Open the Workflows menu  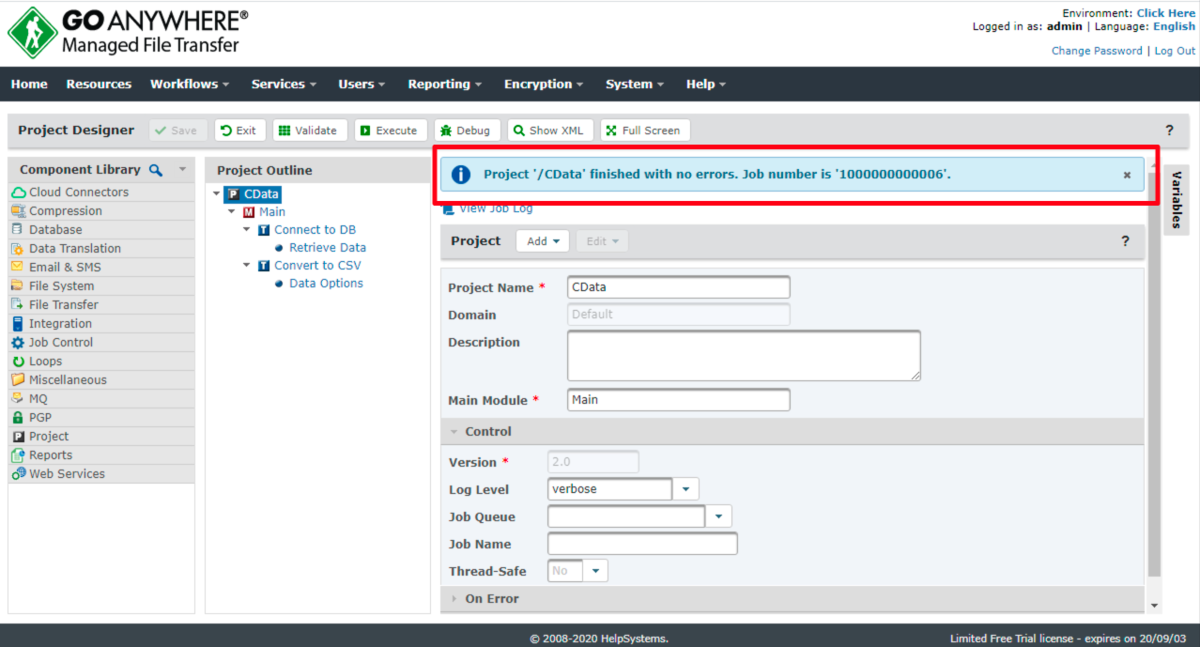[190, 84]
